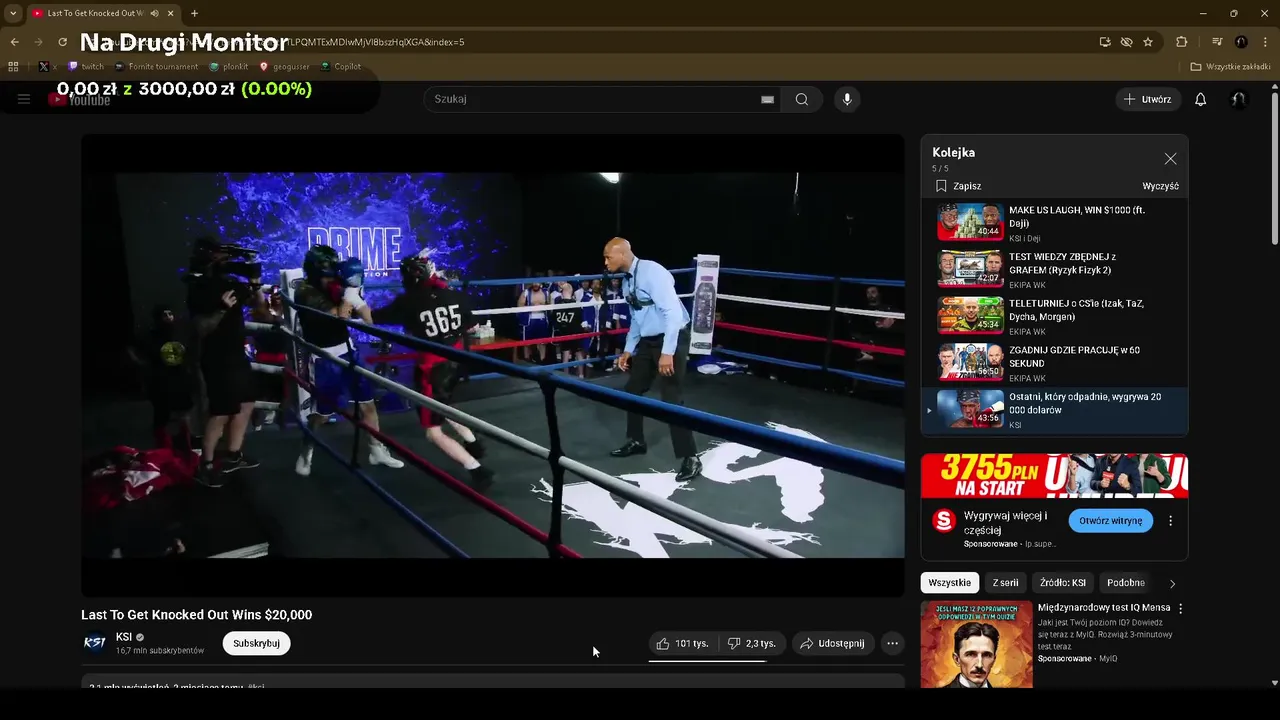Screen dimensions: 1280x720
Task: Show more filter chips with right arrow
Action: point(1172,583)
